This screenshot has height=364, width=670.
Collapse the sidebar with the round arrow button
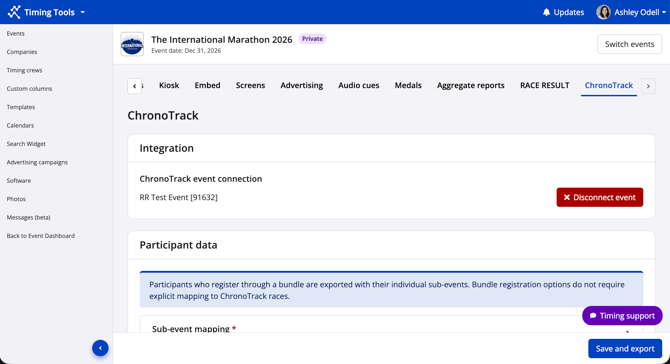(x=100, y=348)
